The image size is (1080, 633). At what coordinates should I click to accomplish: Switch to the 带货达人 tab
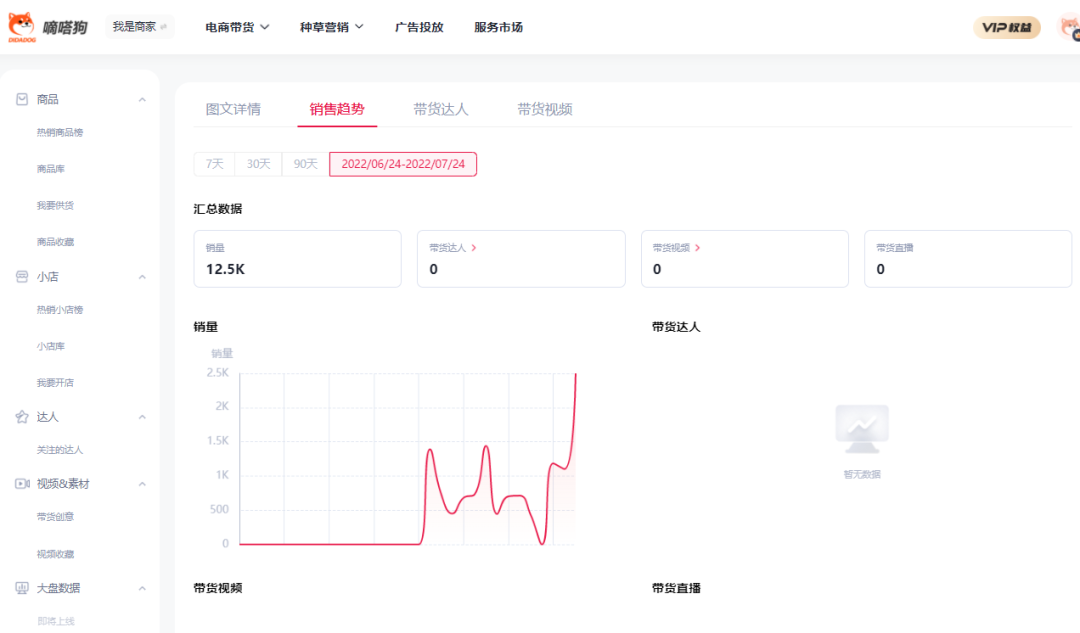pyautogui.click(x=441, y=109)
